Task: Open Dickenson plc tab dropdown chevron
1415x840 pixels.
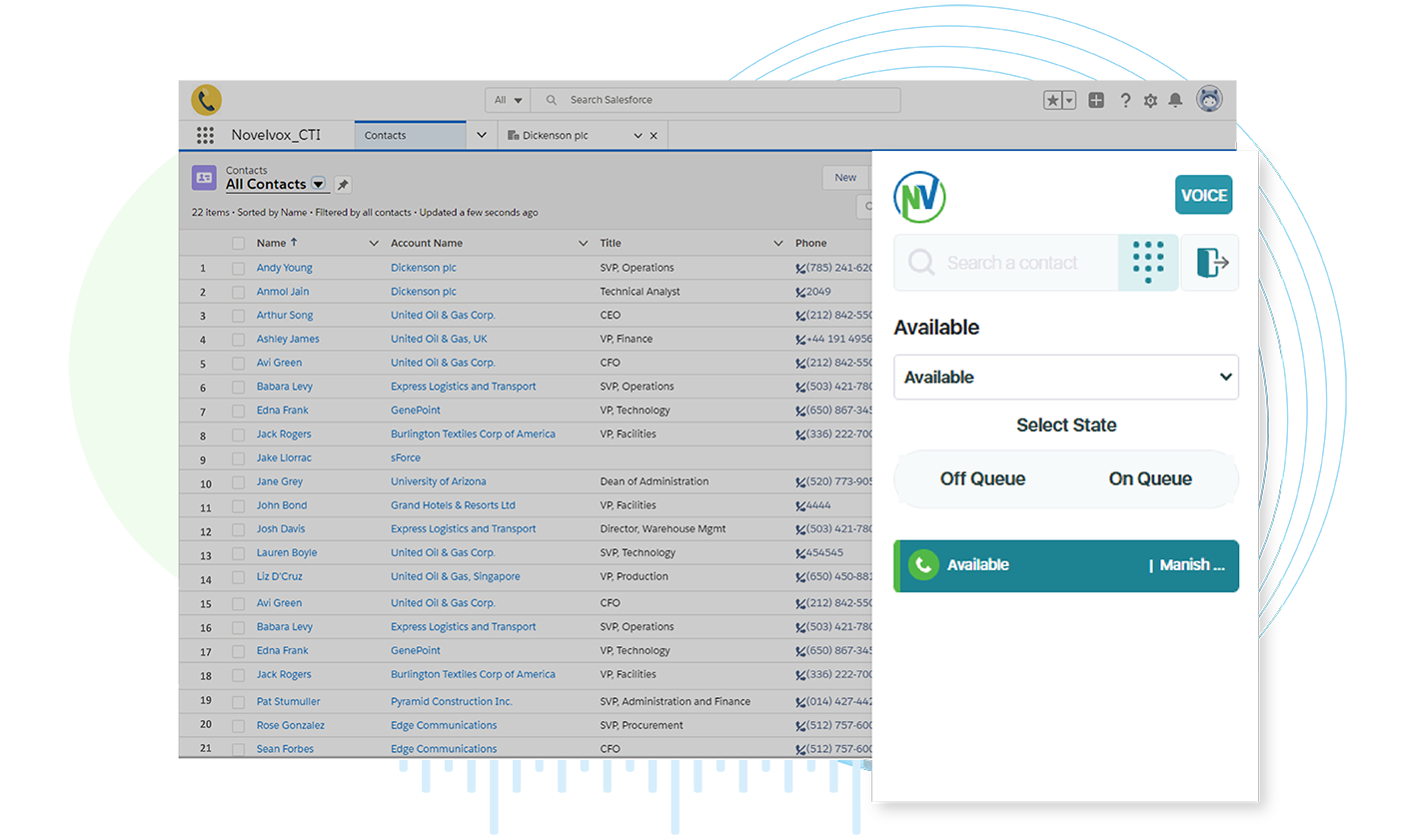Action: click(x=638, y=136)
